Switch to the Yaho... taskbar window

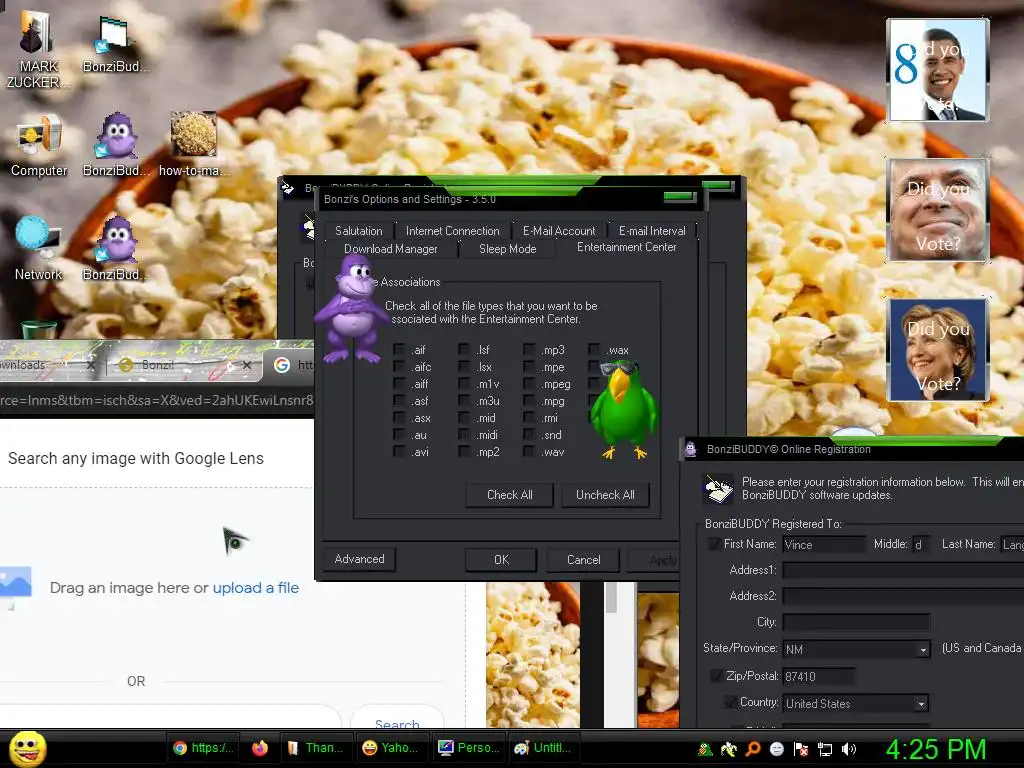pos(391,748)
